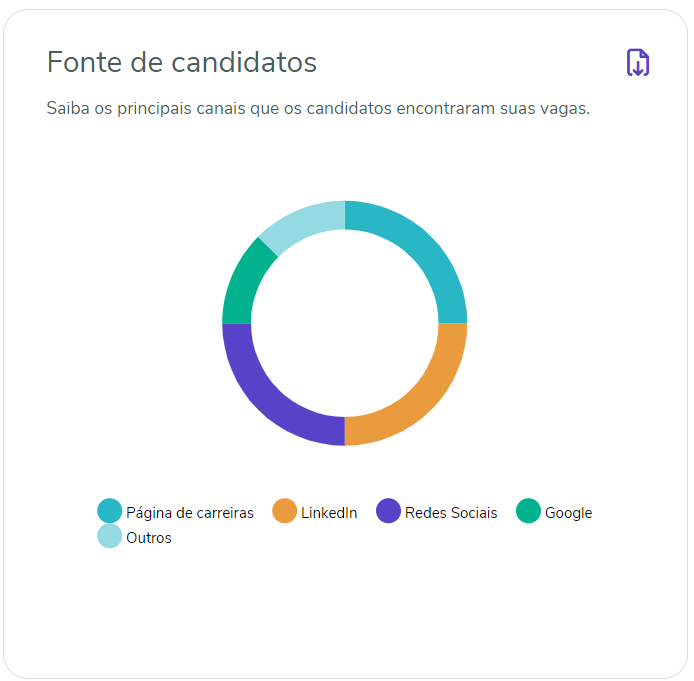Image resolution: width=694 pixels, height=681 pixels.
Task: Click the purple Redes Sociais legend dot
Action: (389, 511)
